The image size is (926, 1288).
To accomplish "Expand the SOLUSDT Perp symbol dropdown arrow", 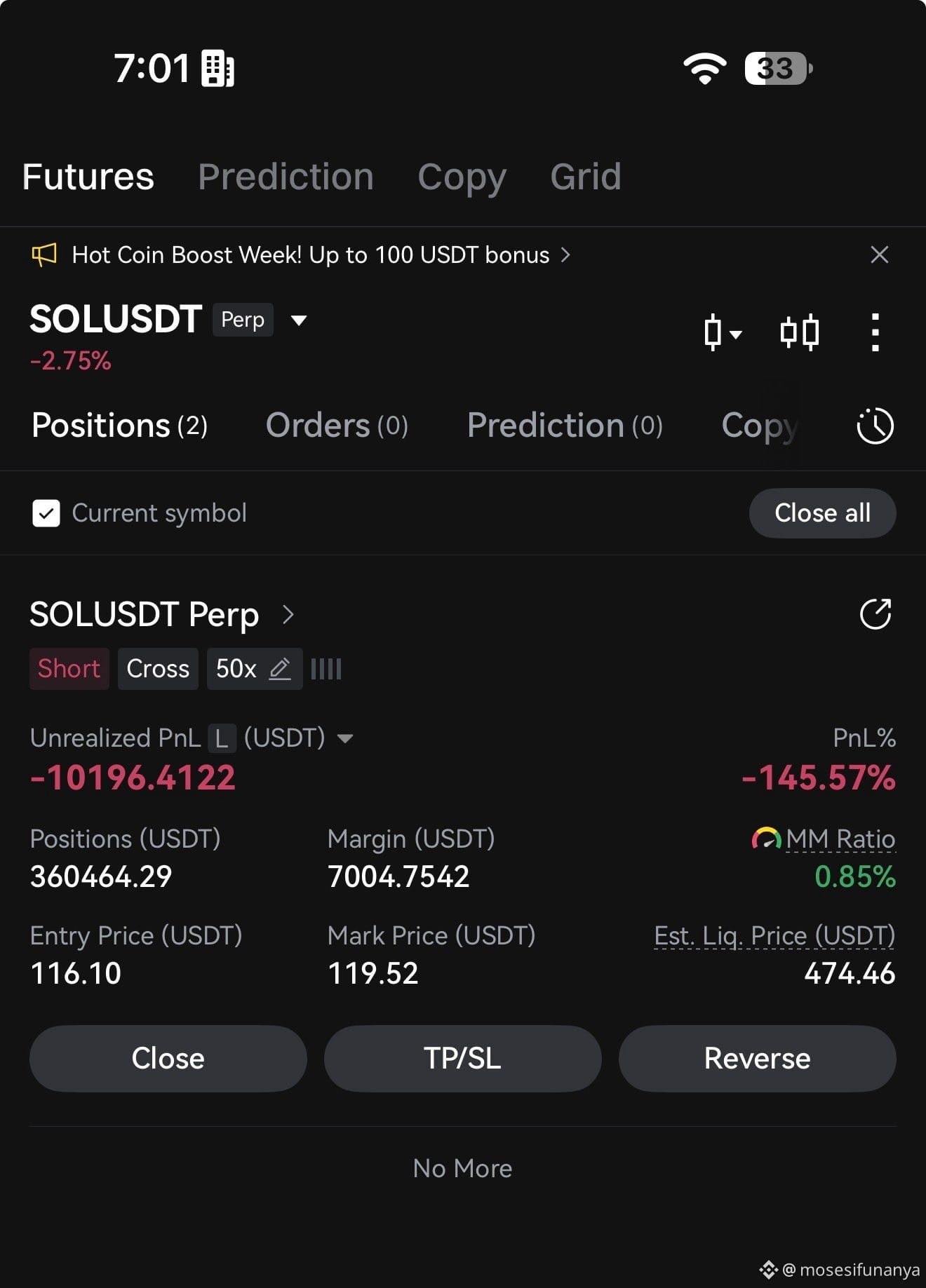I will pos(299,320).
